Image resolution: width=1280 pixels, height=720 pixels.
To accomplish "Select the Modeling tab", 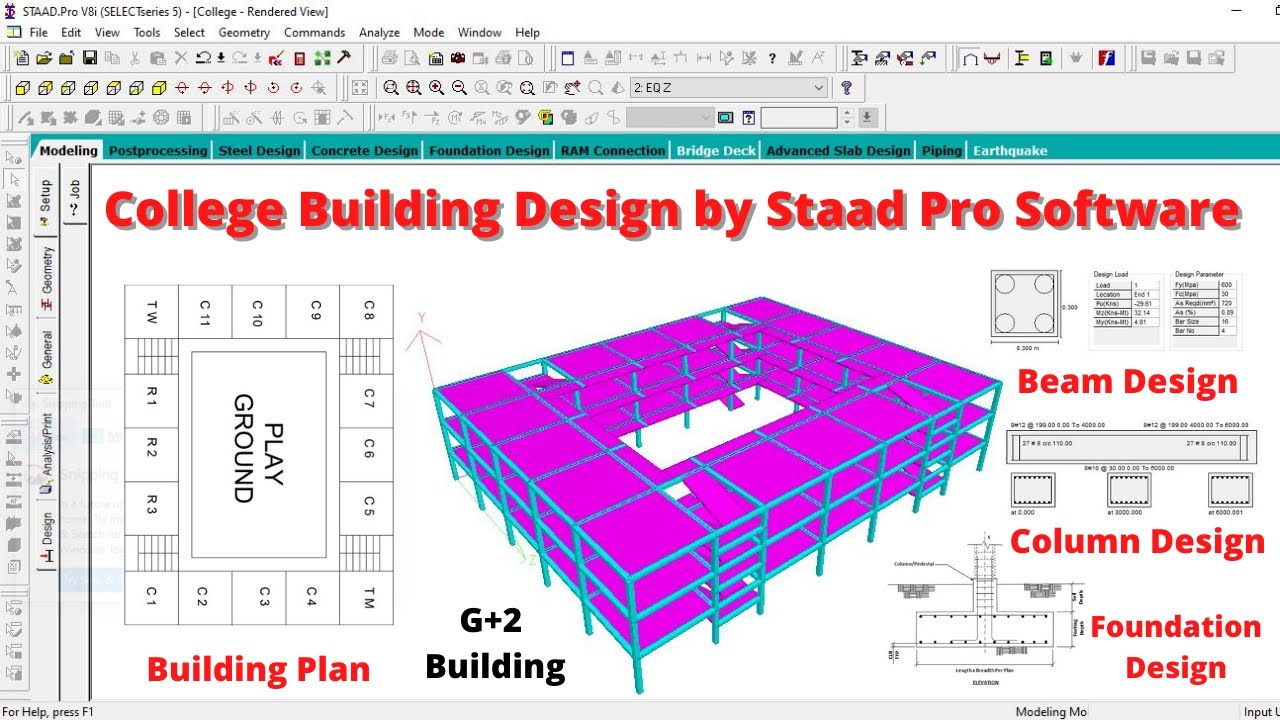I will pyautogui.click(x=68, y=151).
